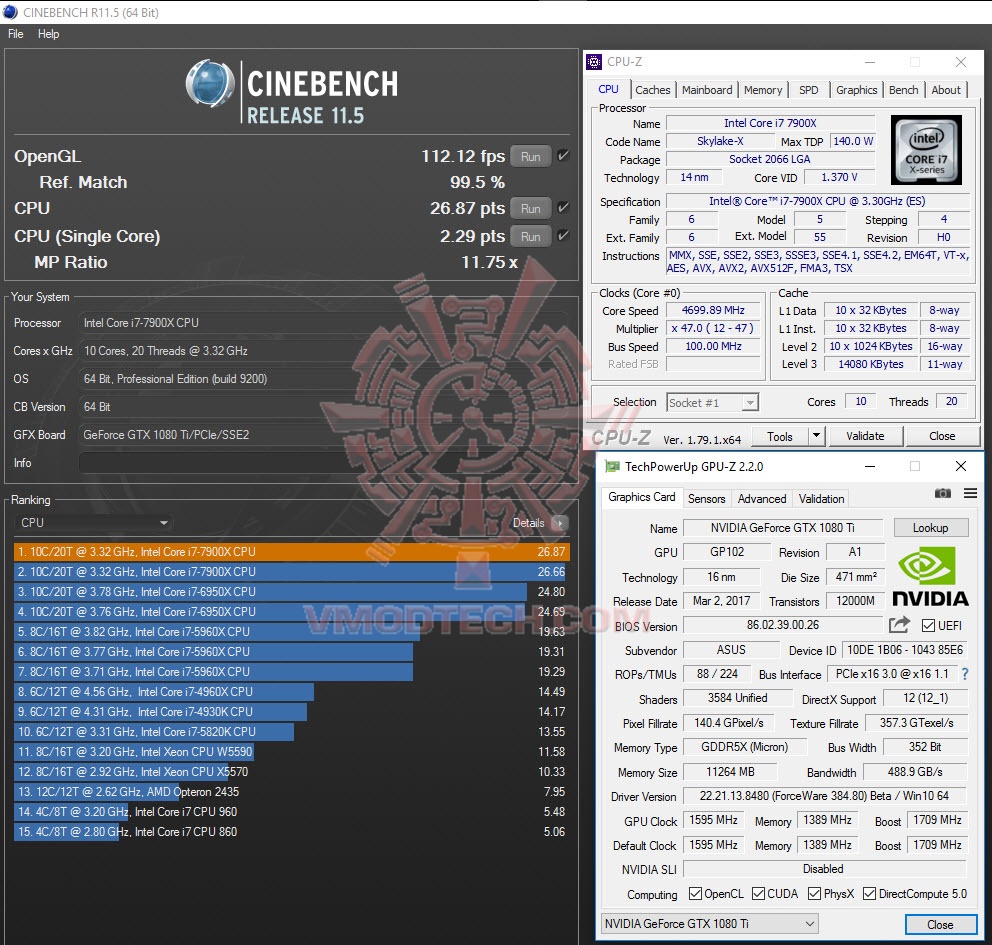Click the Intel Core i7 X-series logo
This screenshot has width=992, height=945.
(x=926, y=150)
